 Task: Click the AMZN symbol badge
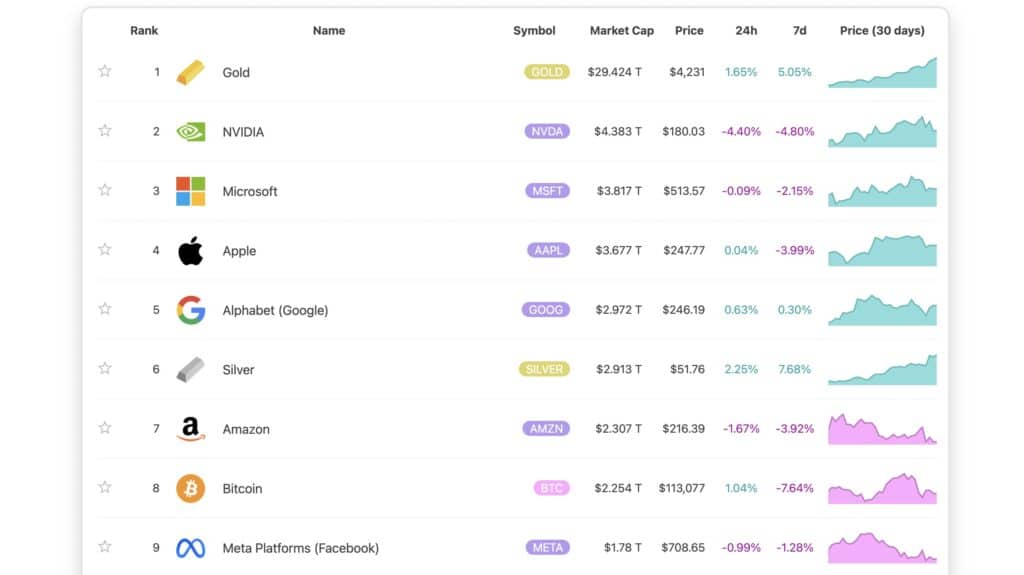click(546, 429)
